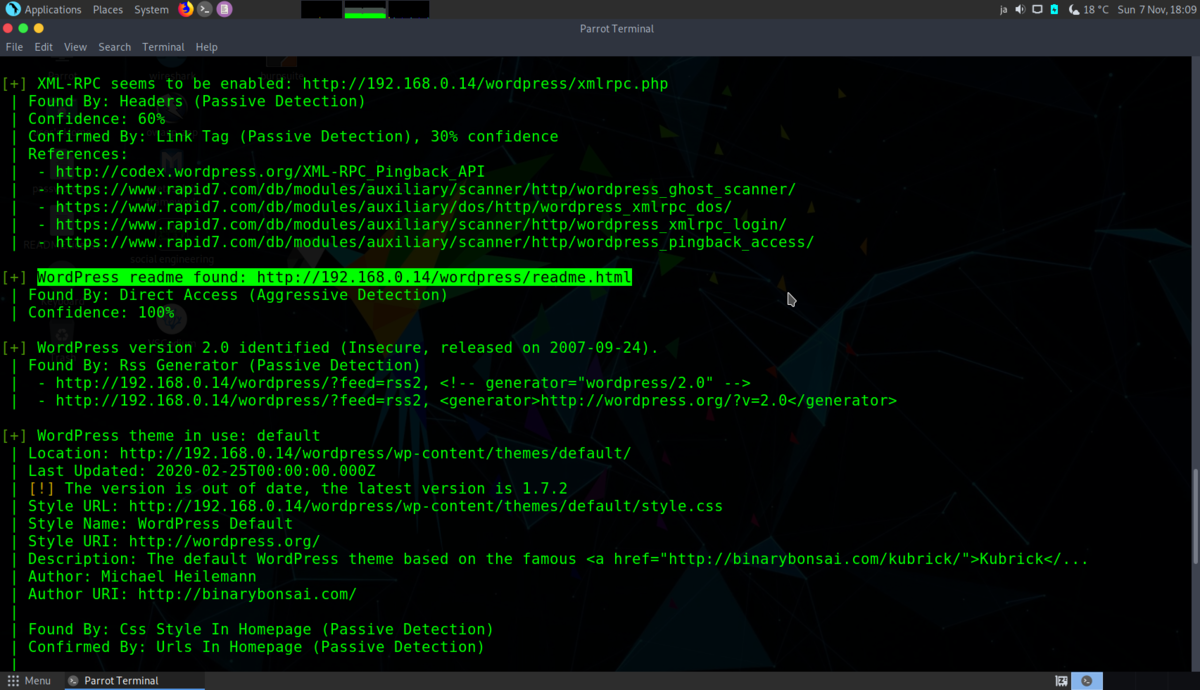Open the terminal launcher icon in panel
1200x690 pixels.
[205, 9]
